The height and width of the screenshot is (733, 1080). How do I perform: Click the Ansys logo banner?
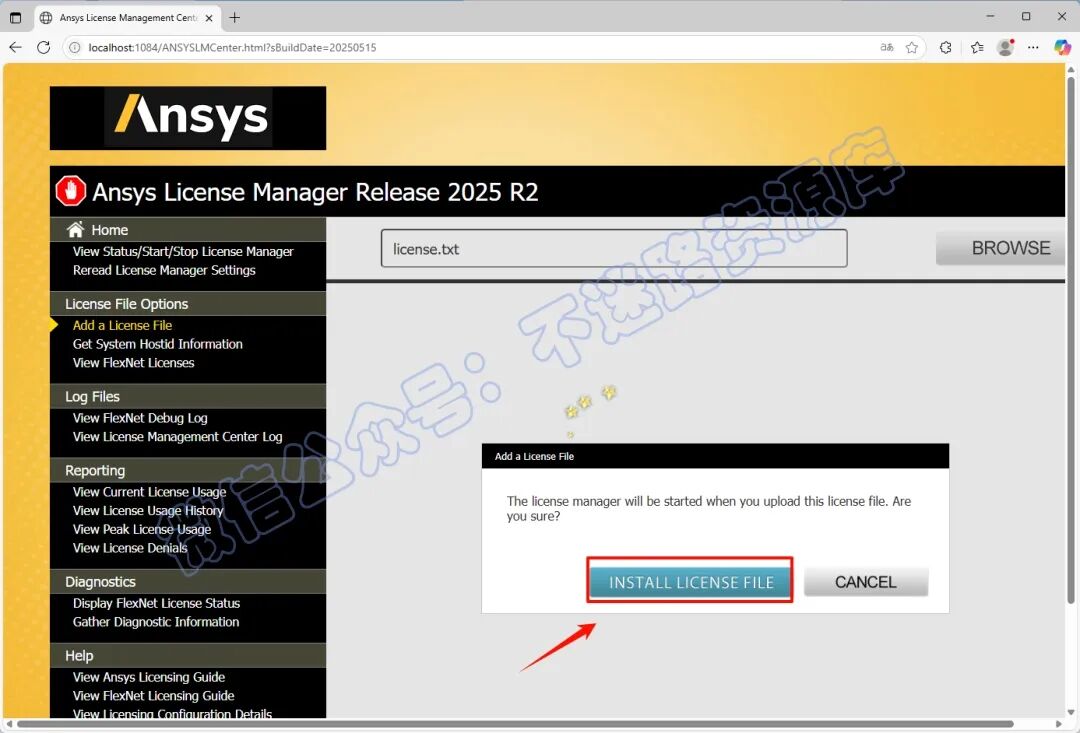188,118
